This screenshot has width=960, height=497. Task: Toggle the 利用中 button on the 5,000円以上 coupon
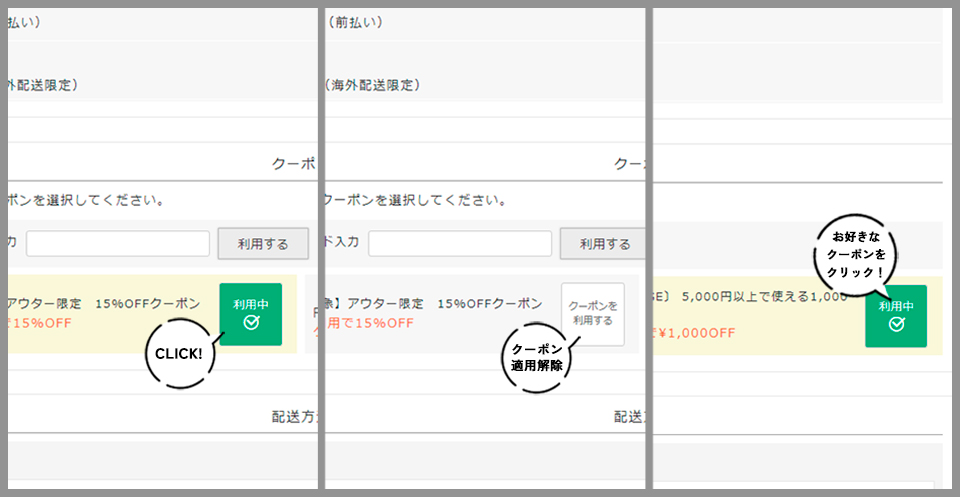pos(896,315)
